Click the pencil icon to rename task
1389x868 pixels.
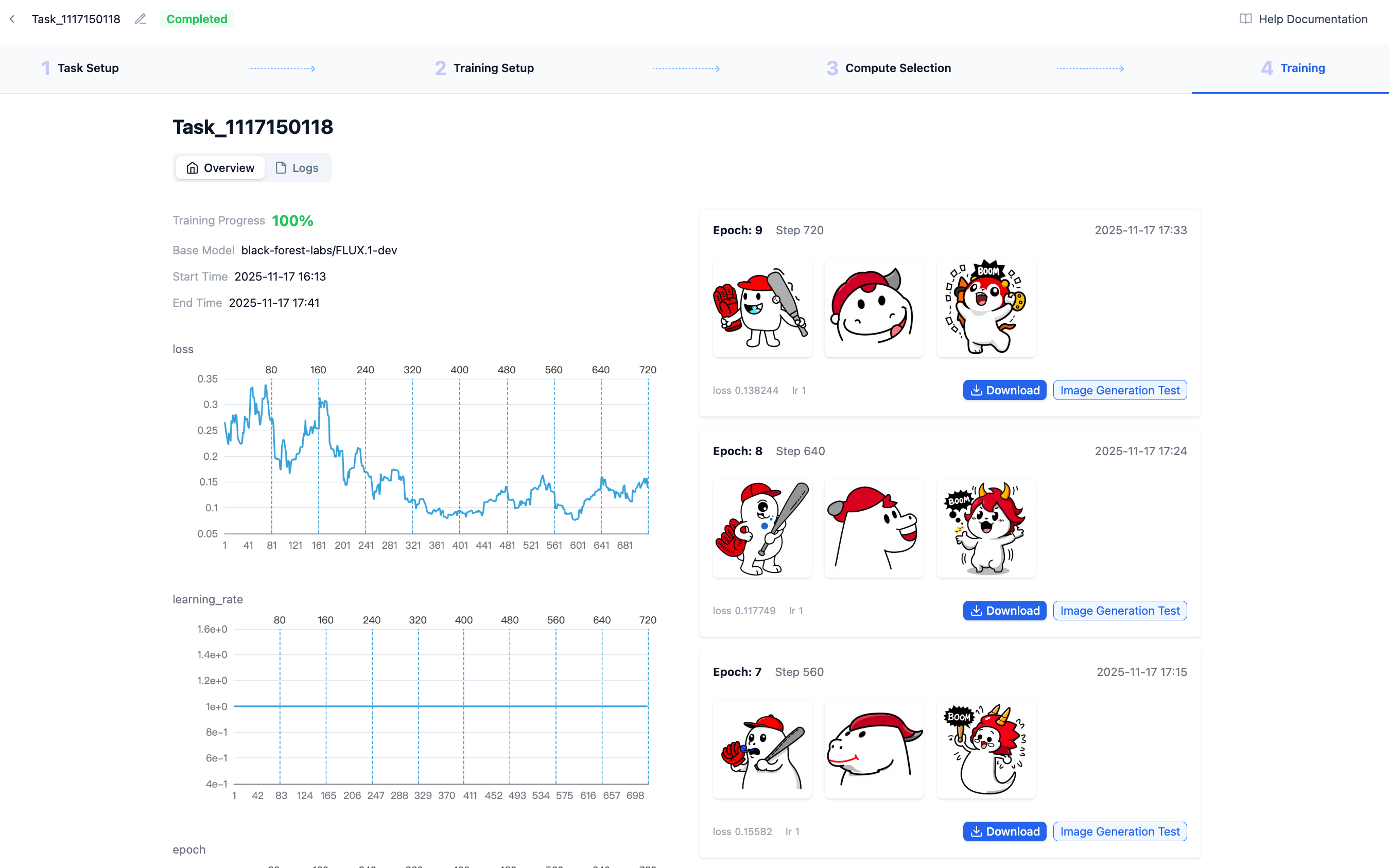point(141,19)
